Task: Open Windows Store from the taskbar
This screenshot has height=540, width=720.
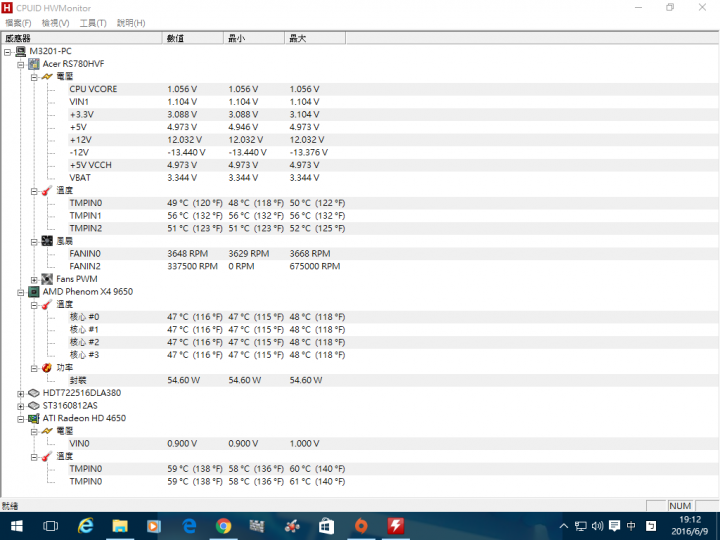Action: point(326,526)
